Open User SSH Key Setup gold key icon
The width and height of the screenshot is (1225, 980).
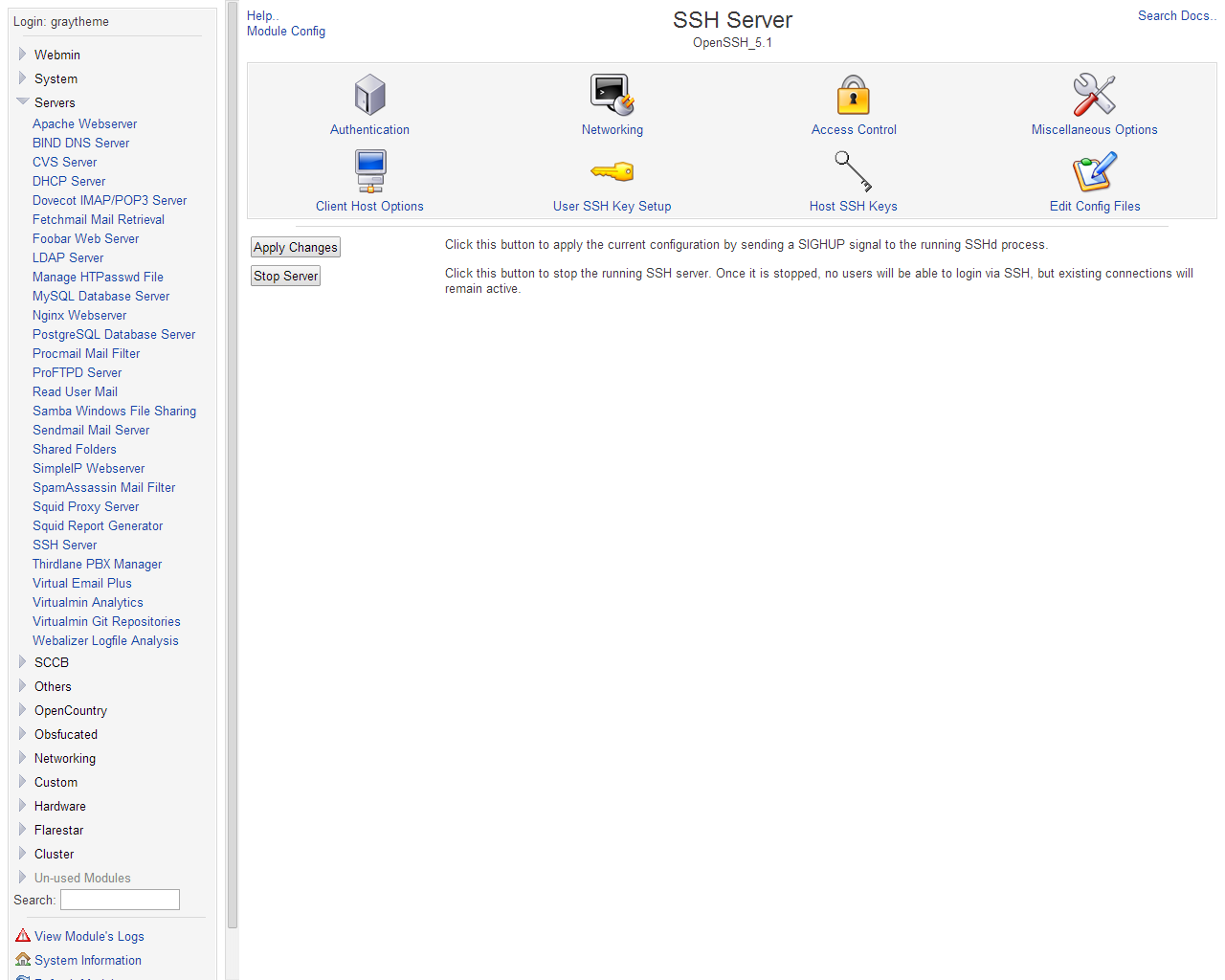point(612,172)
